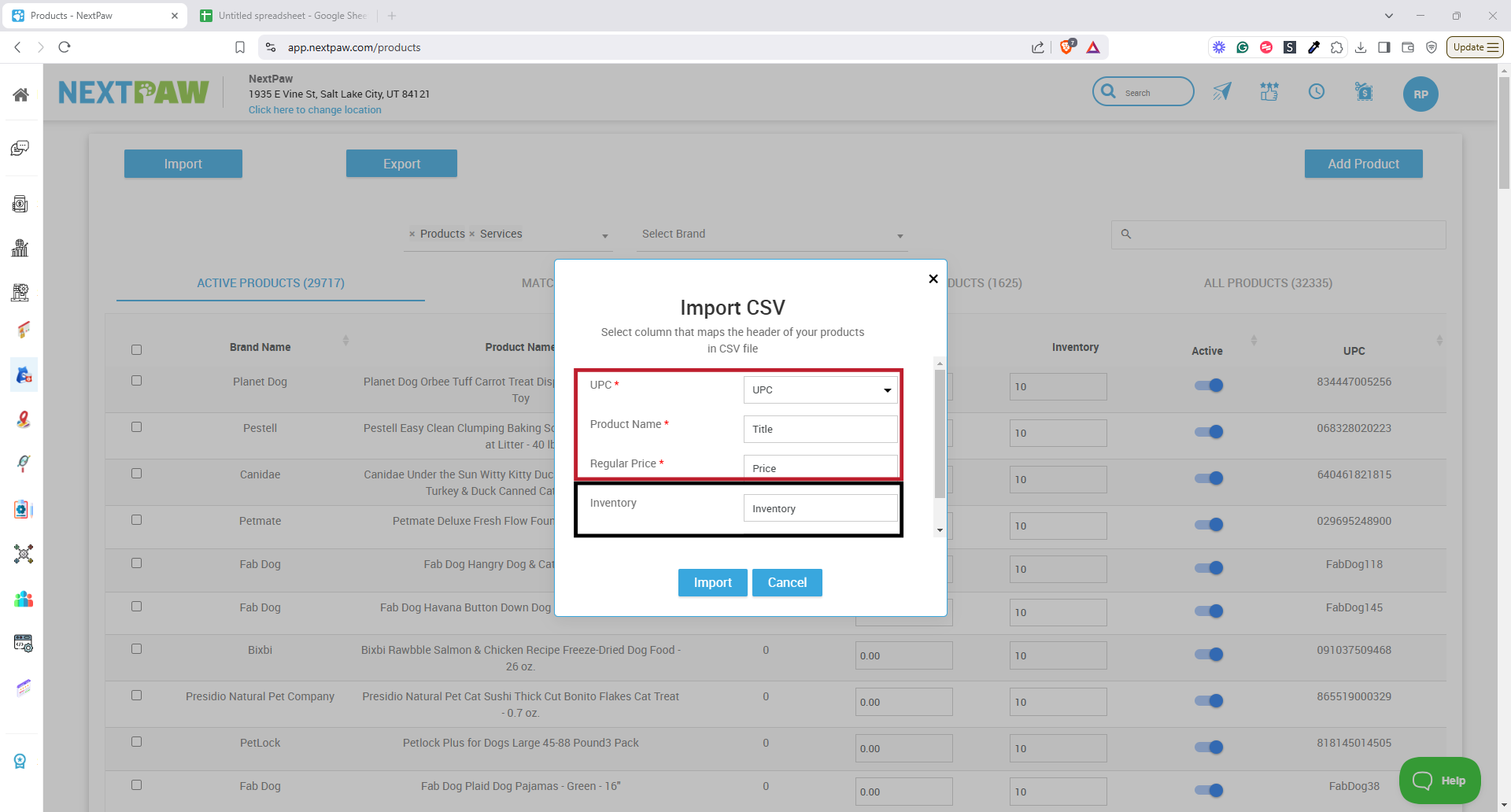Click the Add Product button
The image size is (1511, 812).
[1363, 164]
